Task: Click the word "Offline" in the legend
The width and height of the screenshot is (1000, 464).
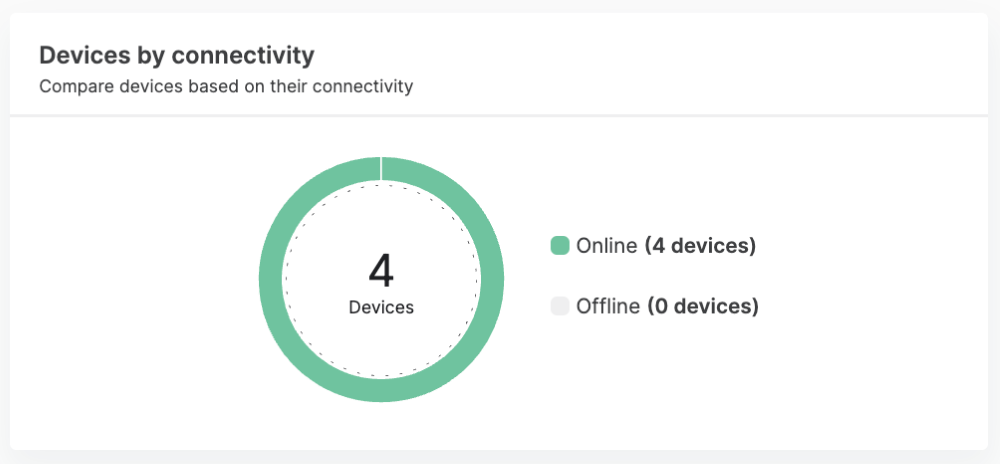Action: [608, 306]
